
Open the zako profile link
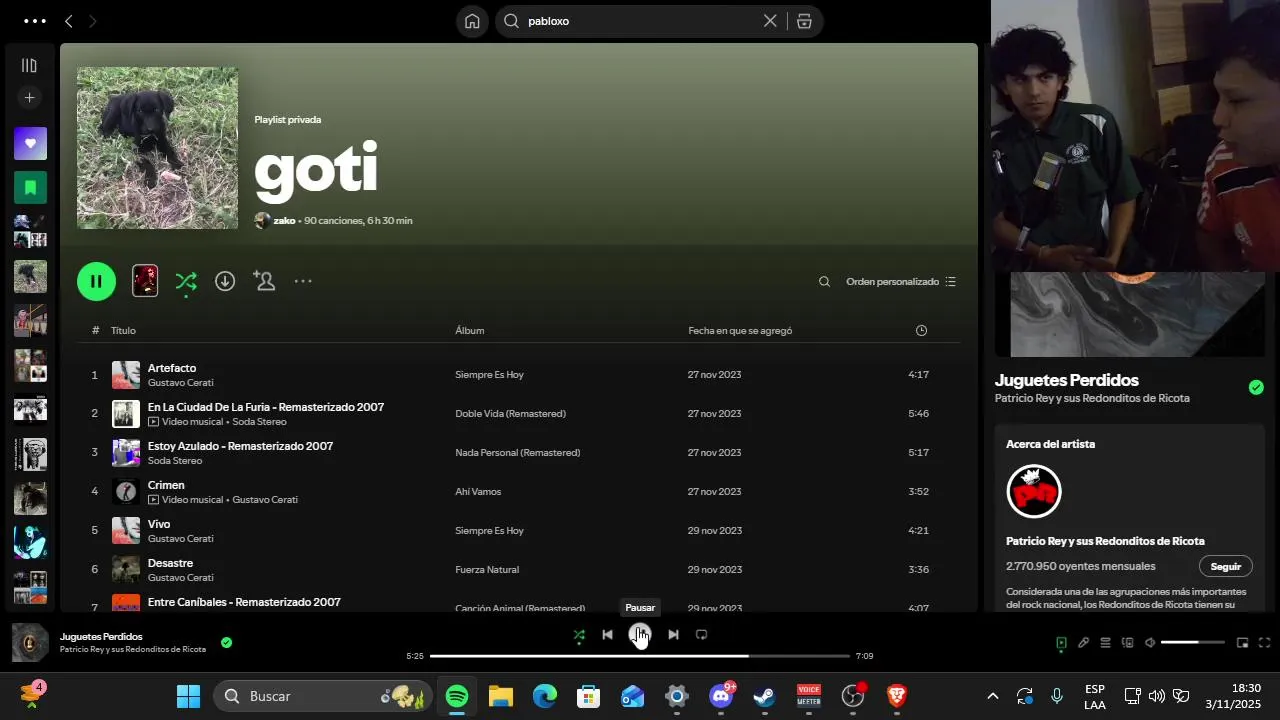pyautogui.click(x=284, y=220)
